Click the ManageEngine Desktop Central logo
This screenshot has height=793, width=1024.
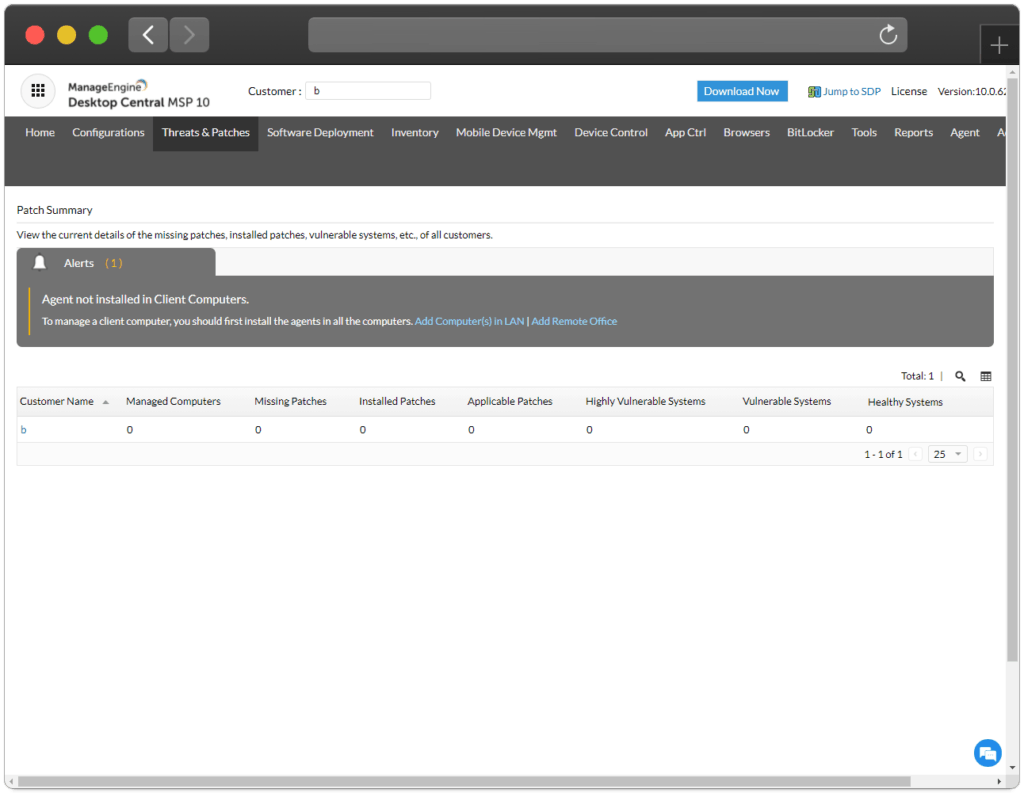[x=138, y=94]
